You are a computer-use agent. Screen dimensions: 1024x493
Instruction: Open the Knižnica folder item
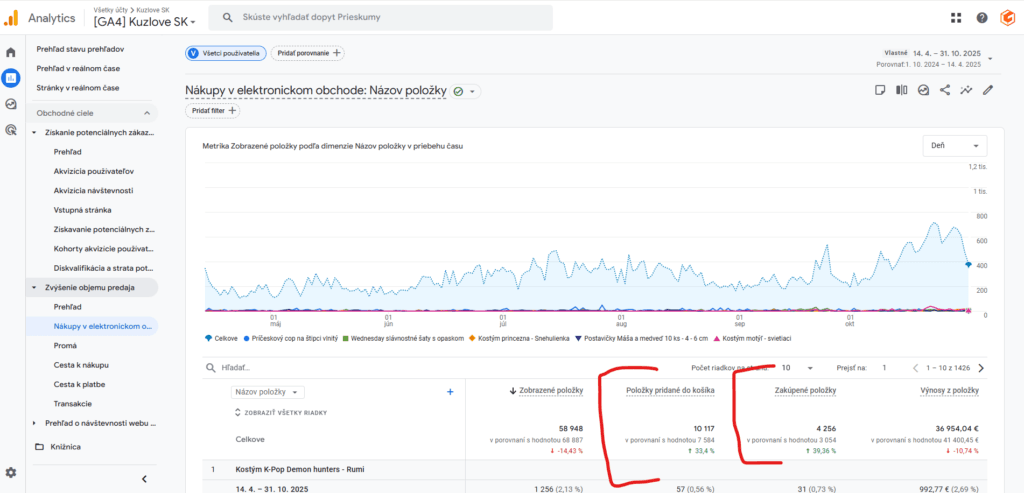coord(57,447)
